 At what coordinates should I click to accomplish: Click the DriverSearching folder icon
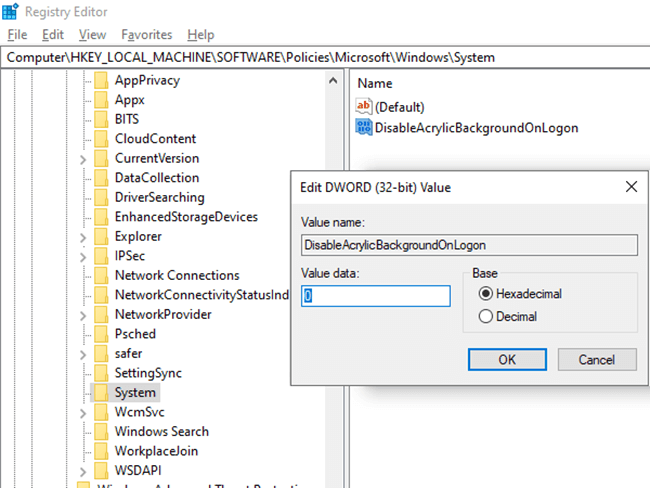101,197
